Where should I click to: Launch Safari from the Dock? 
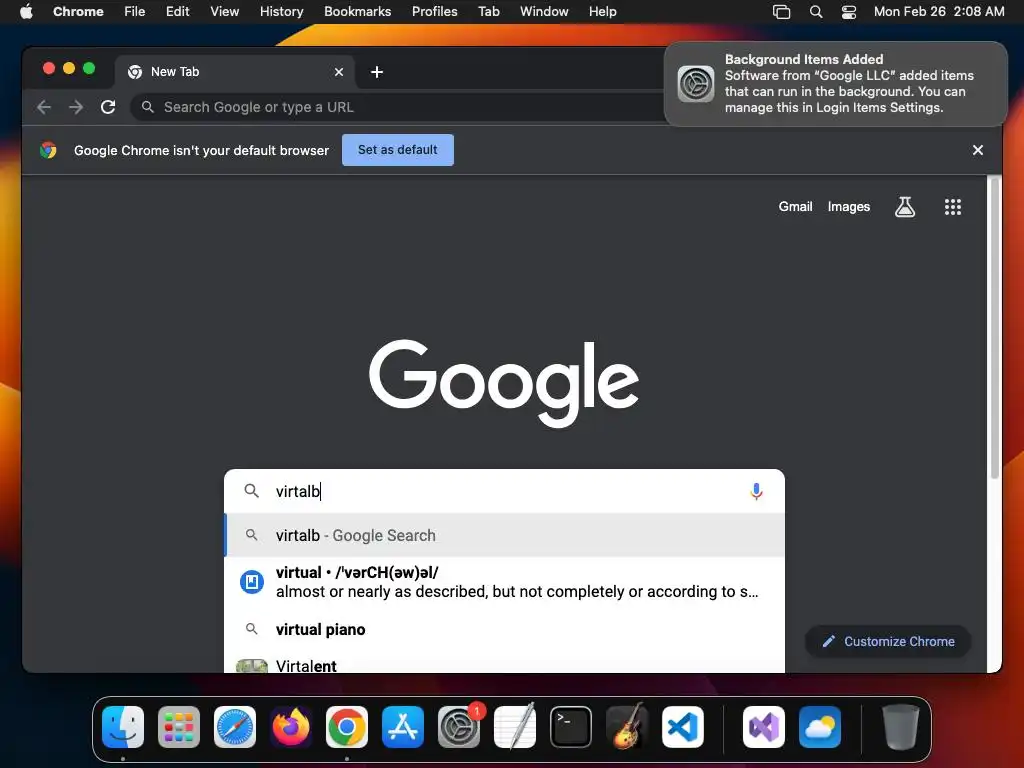click(235, 727)
